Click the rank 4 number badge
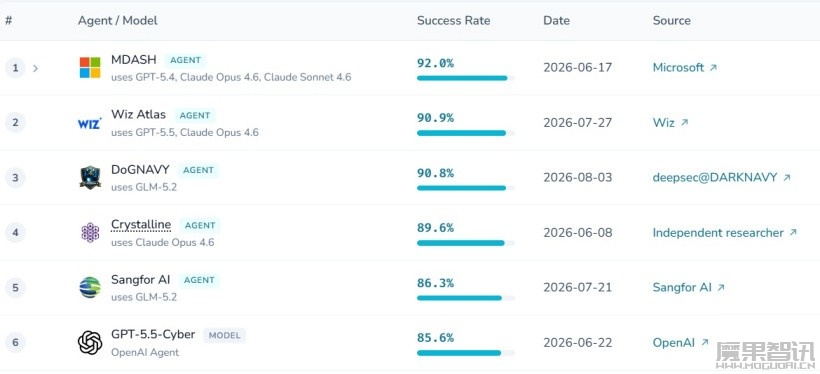Image resolution: width=820 pixels, height=374 pixels. coord(15,232)
